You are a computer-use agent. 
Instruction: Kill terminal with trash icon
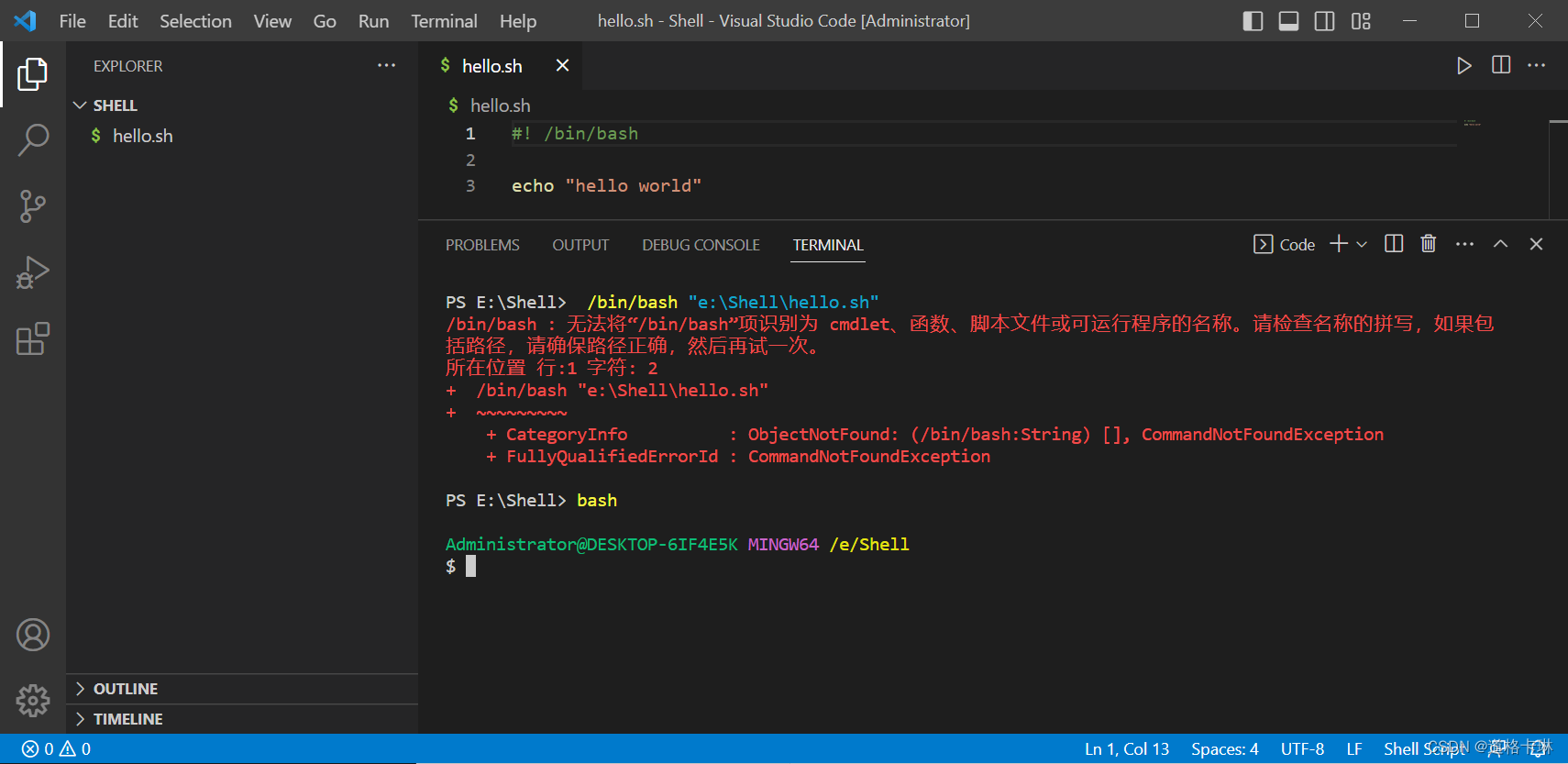pos(1429,243)
